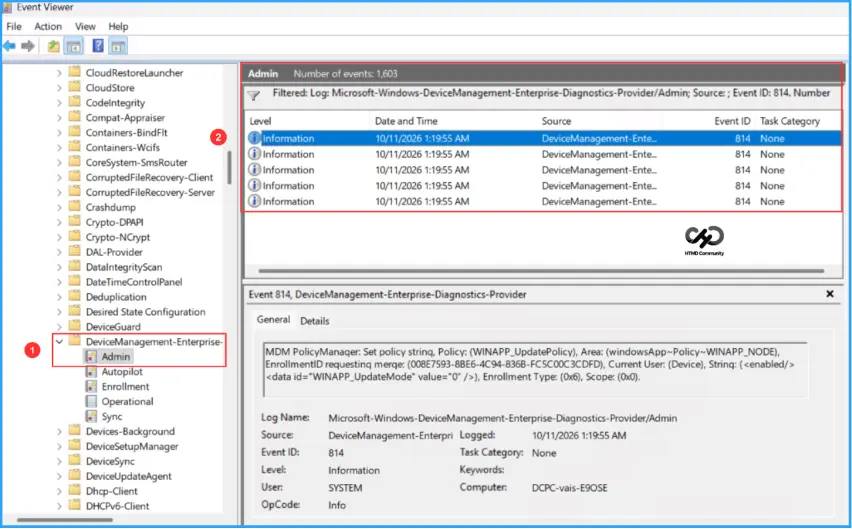Toggle the Show/Hide Action Pane toolbar icon

[x=118, y=46]
